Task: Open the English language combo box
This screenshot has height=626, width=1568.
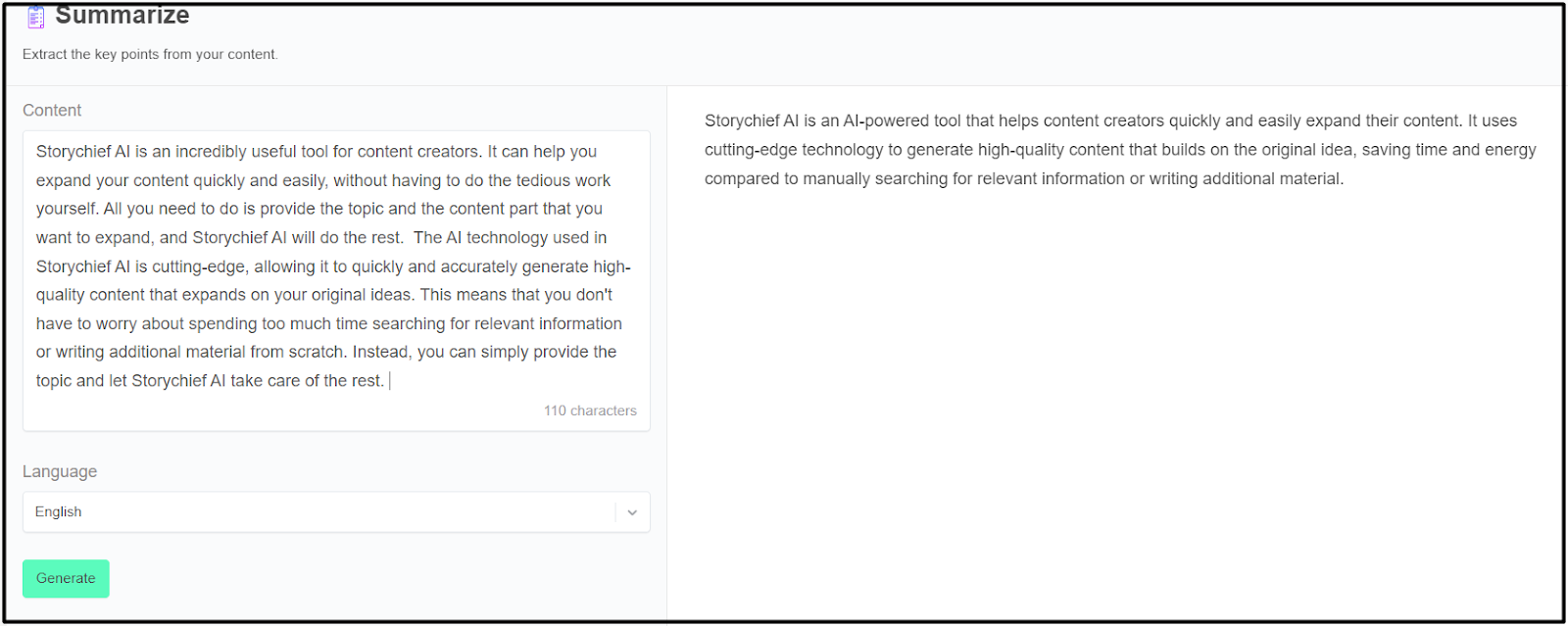Action: [x=323, y=512]
